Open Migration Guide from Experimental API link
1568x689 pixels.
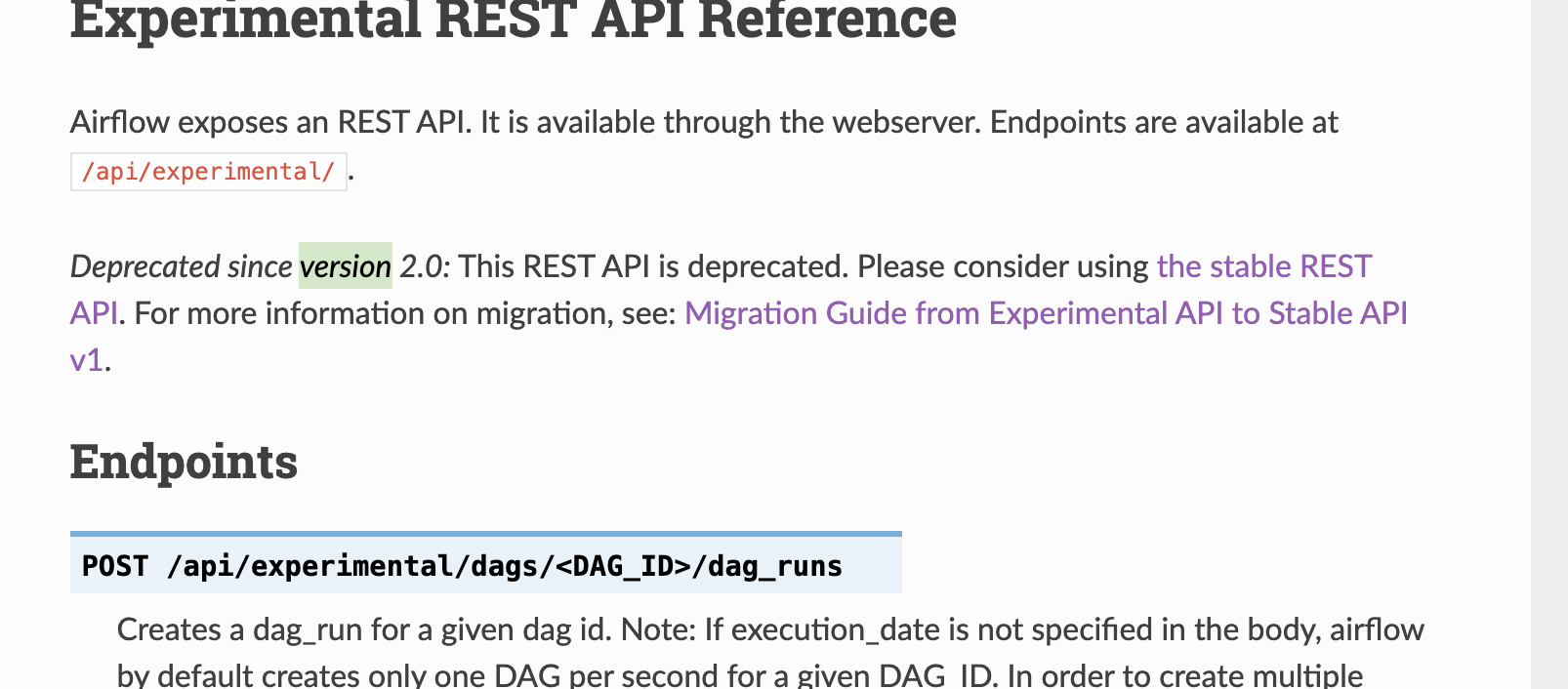(x=1046, y=313)
